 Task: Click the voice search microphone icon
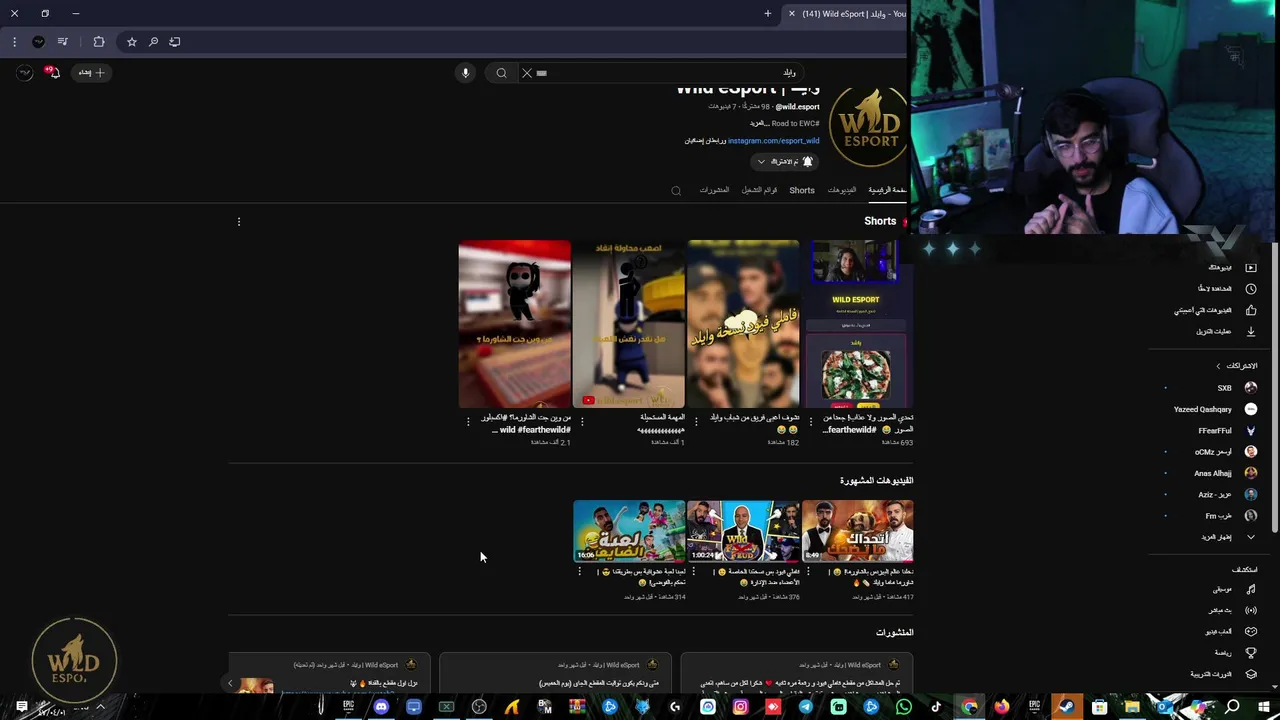pos(465,73)
